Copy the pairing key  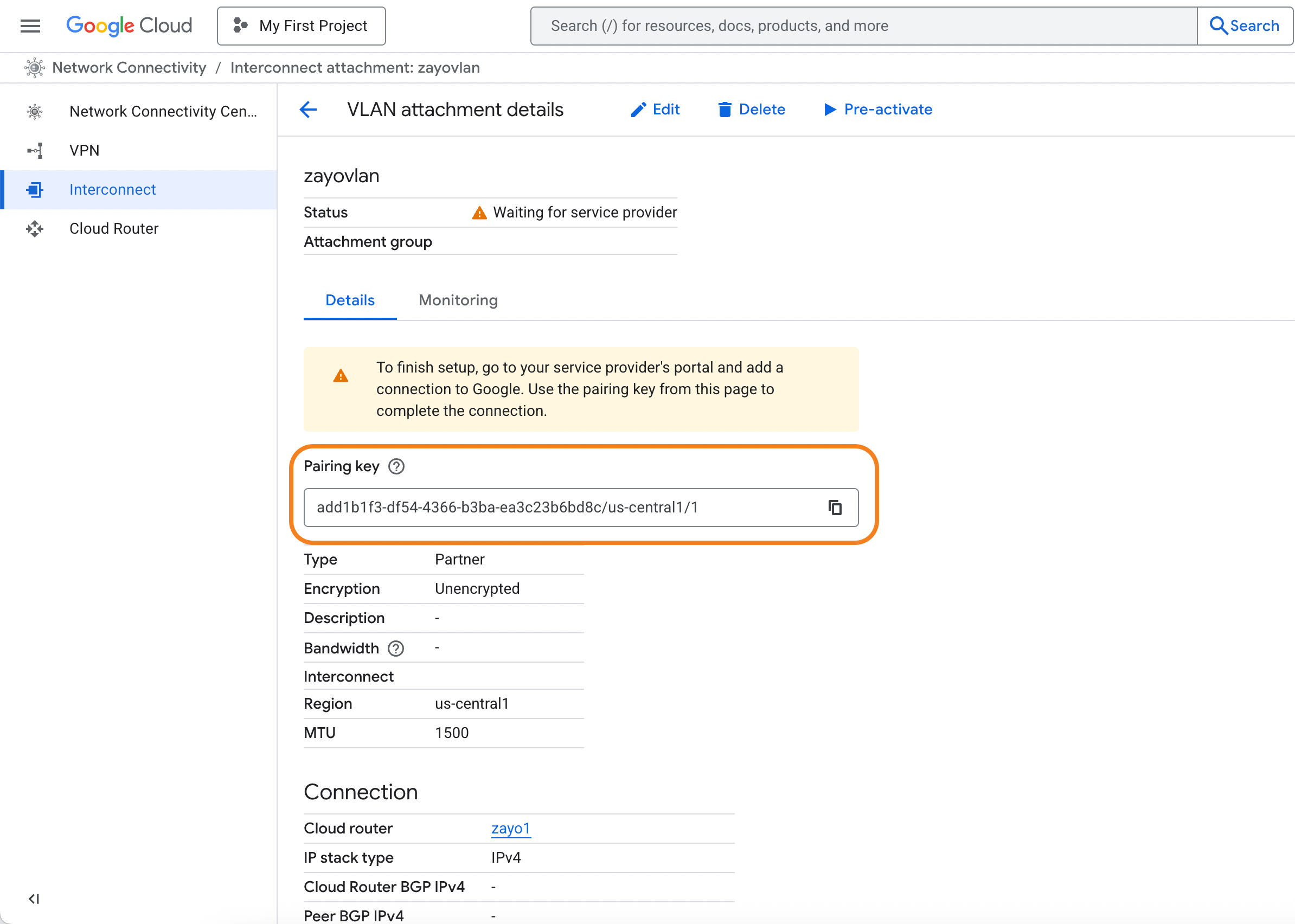pyautogui.click(x=835, y=508)
